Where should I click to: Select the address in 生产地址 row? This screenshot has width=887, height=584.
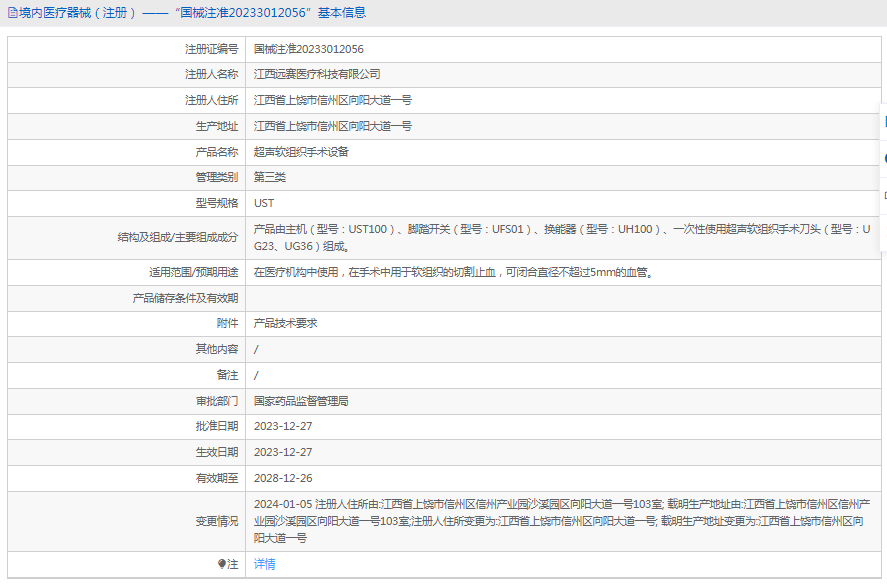click(x=333, y=126)
